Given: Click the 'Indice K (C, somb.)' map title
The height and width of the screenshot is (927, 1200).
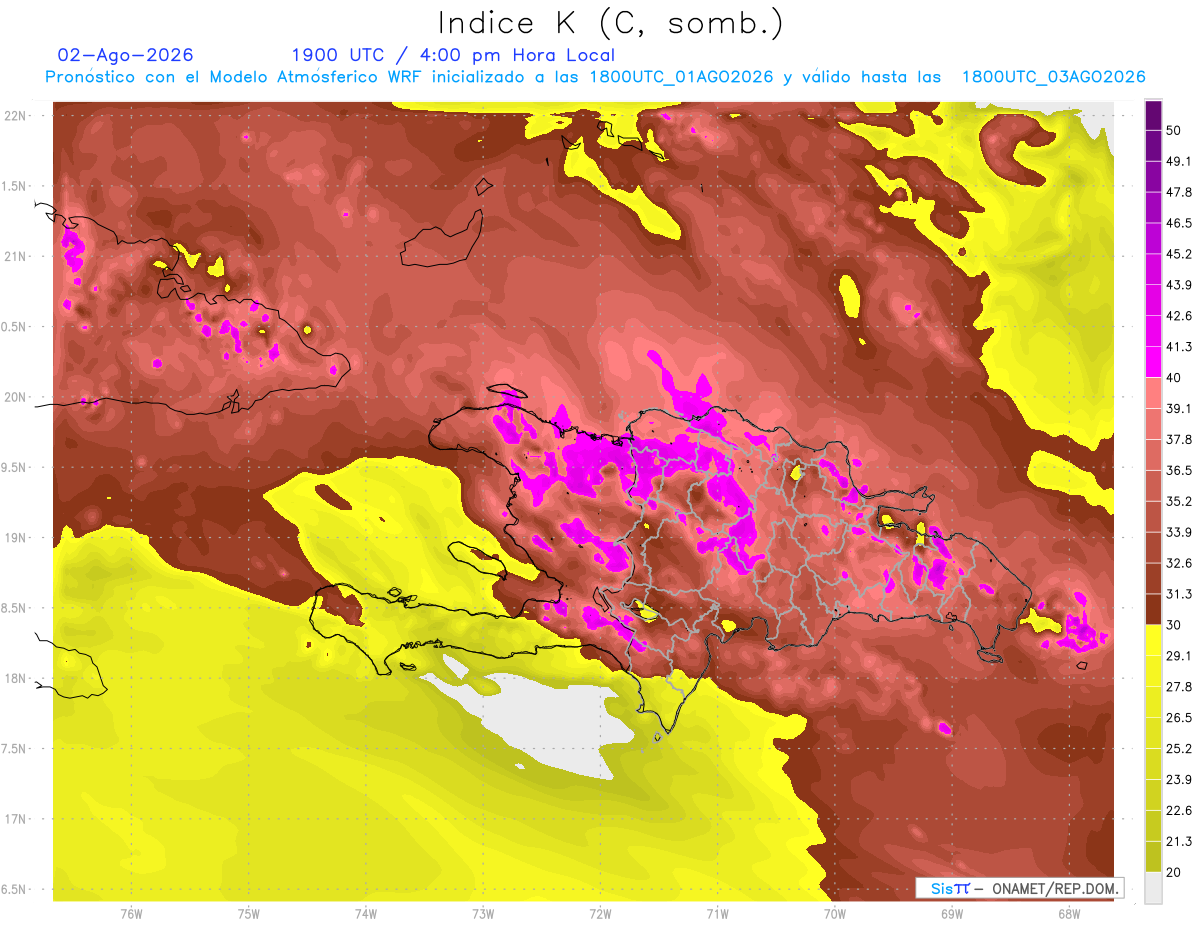Looking at the screenshot, I should (610, 23).
